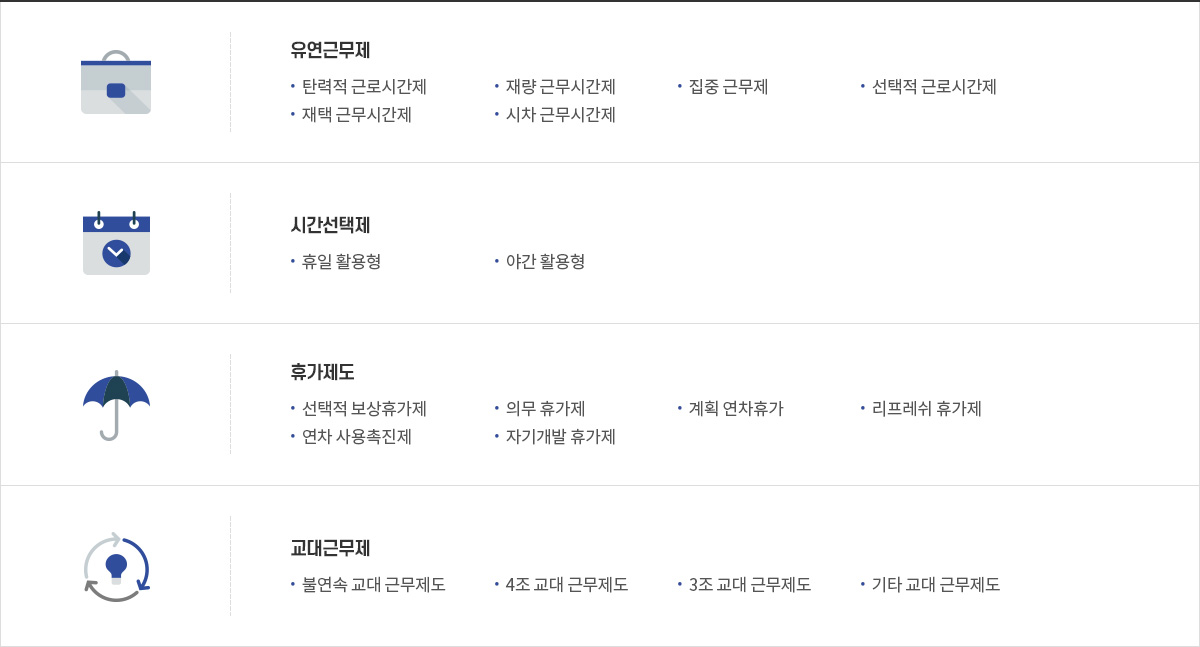Select 기타 교대 근무제도
1200x647 pixels.
click(935, 585)
